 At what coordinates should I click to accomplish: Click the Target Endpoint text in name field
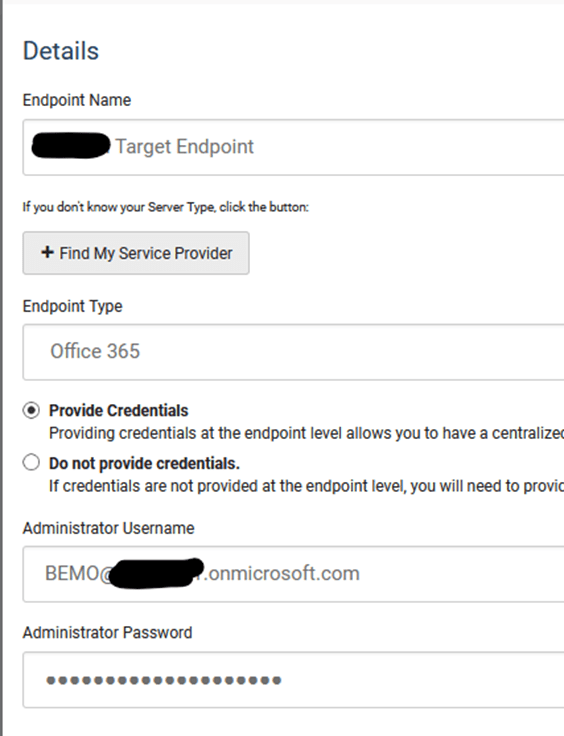tap(184, 146)
